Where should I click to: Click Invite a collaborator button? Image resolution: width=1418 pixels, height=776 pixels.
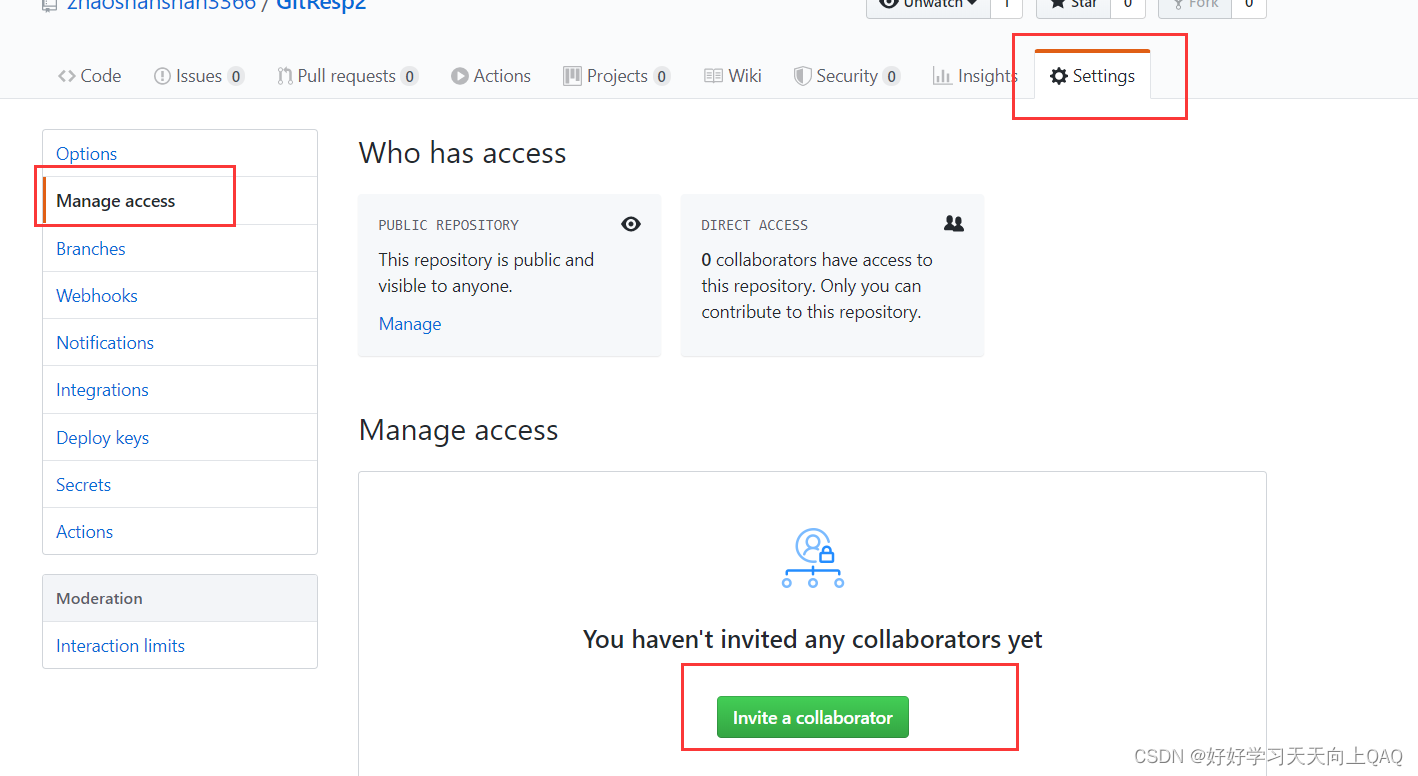tap(813, 717)
